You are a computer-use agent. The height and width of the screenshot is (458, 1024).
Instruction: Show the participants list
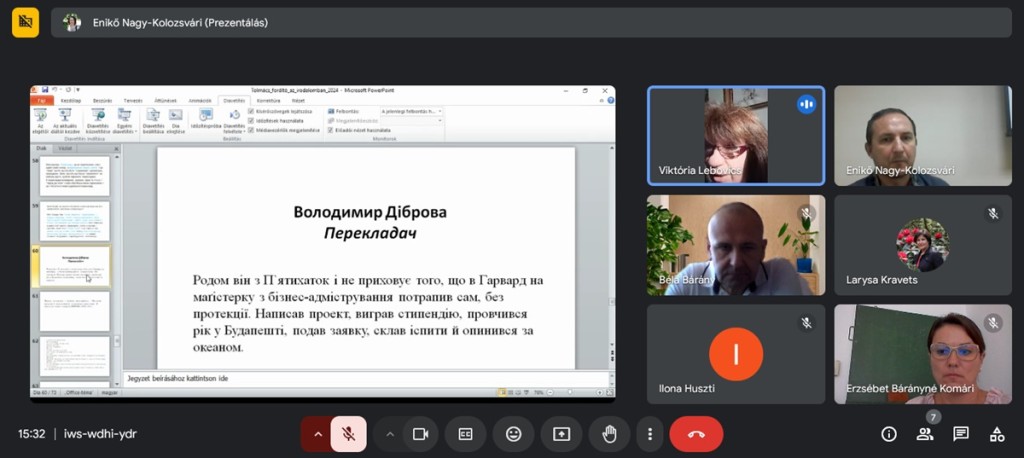925,434
